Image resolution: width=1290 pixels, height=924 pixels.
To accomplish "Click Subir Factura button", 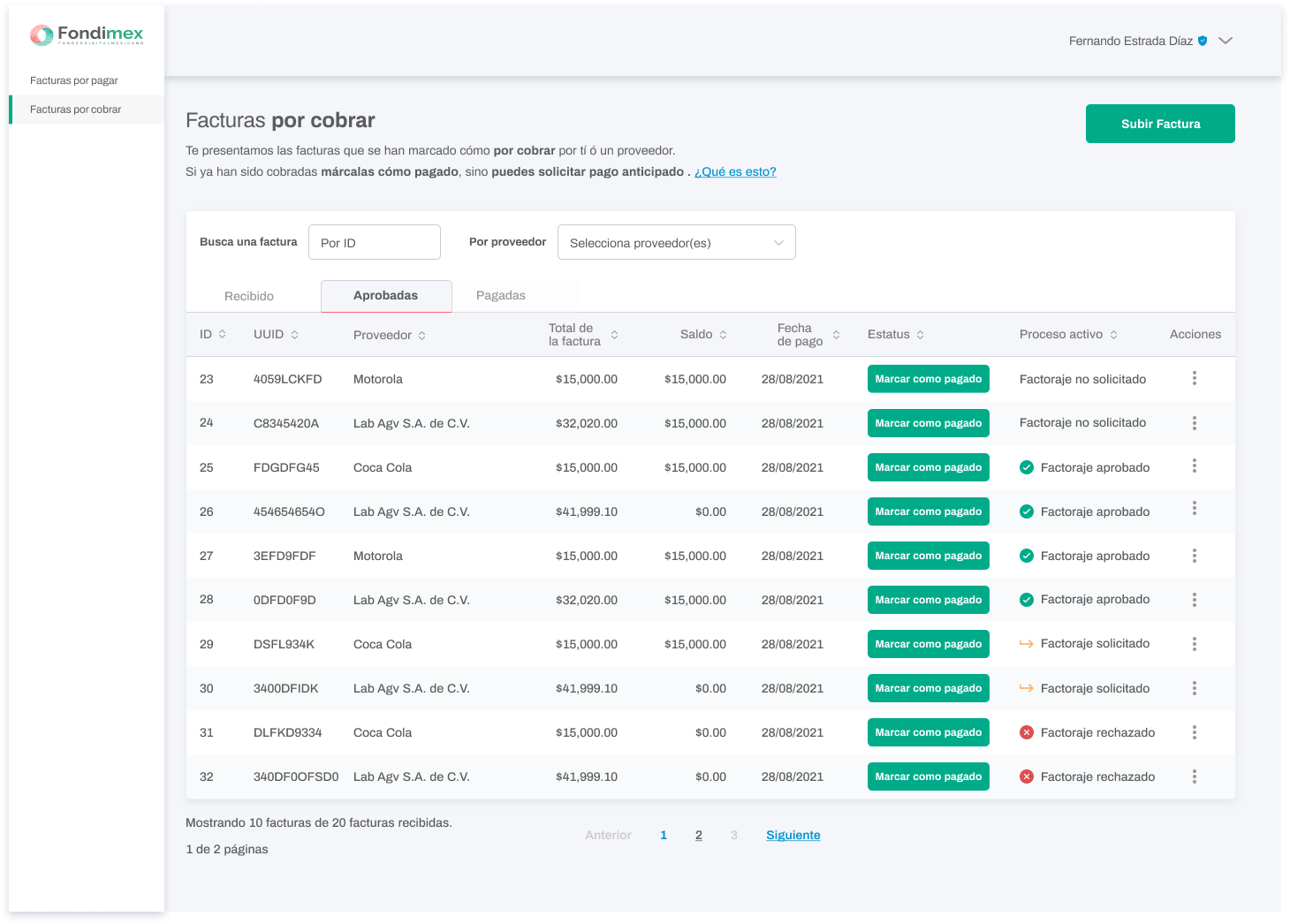I will (x=1160, y=124).
